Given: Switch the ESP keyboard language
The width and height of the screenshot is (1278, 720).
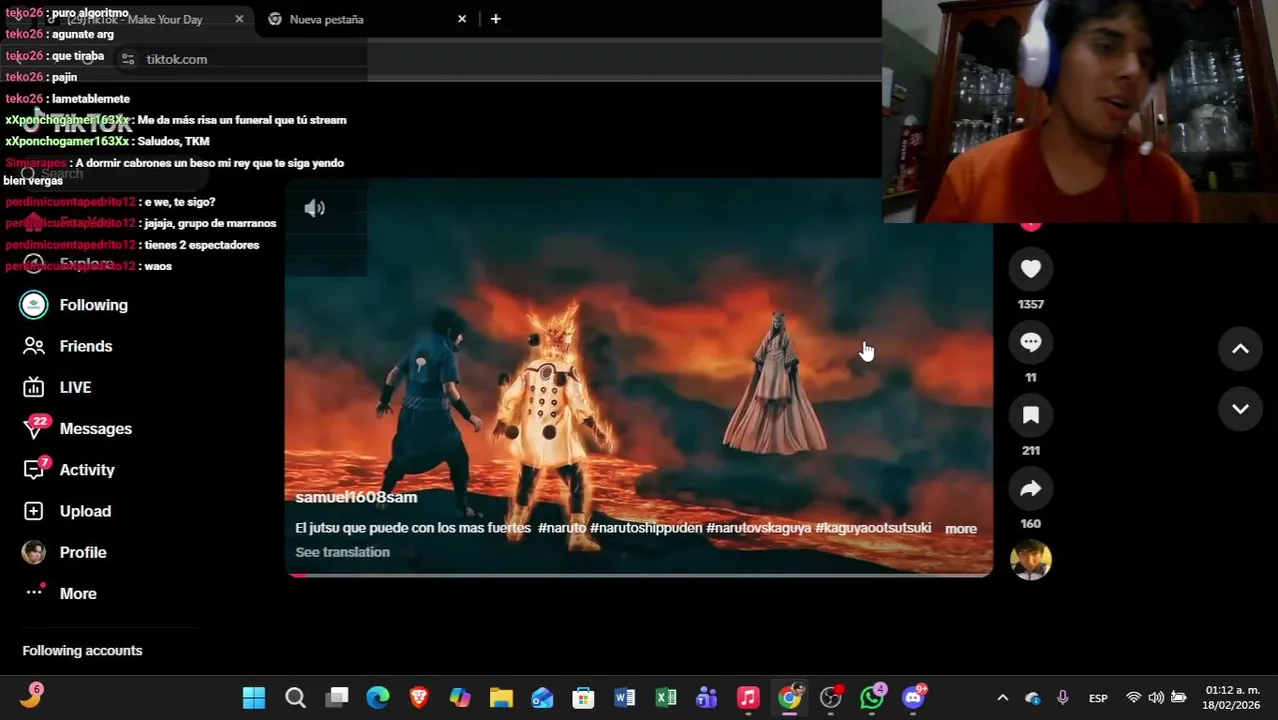Looking at the screenshot, I should click(1098, 698).
